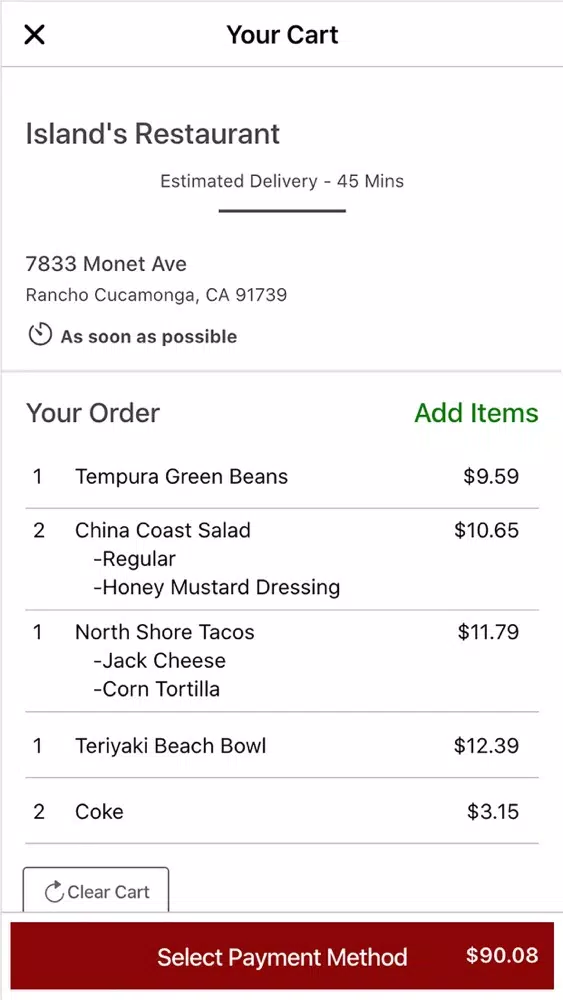563x1000 pixels.
Task: Tap the $12.39 Teriyaki Beach Bowl price
Action: coord(486,746)
